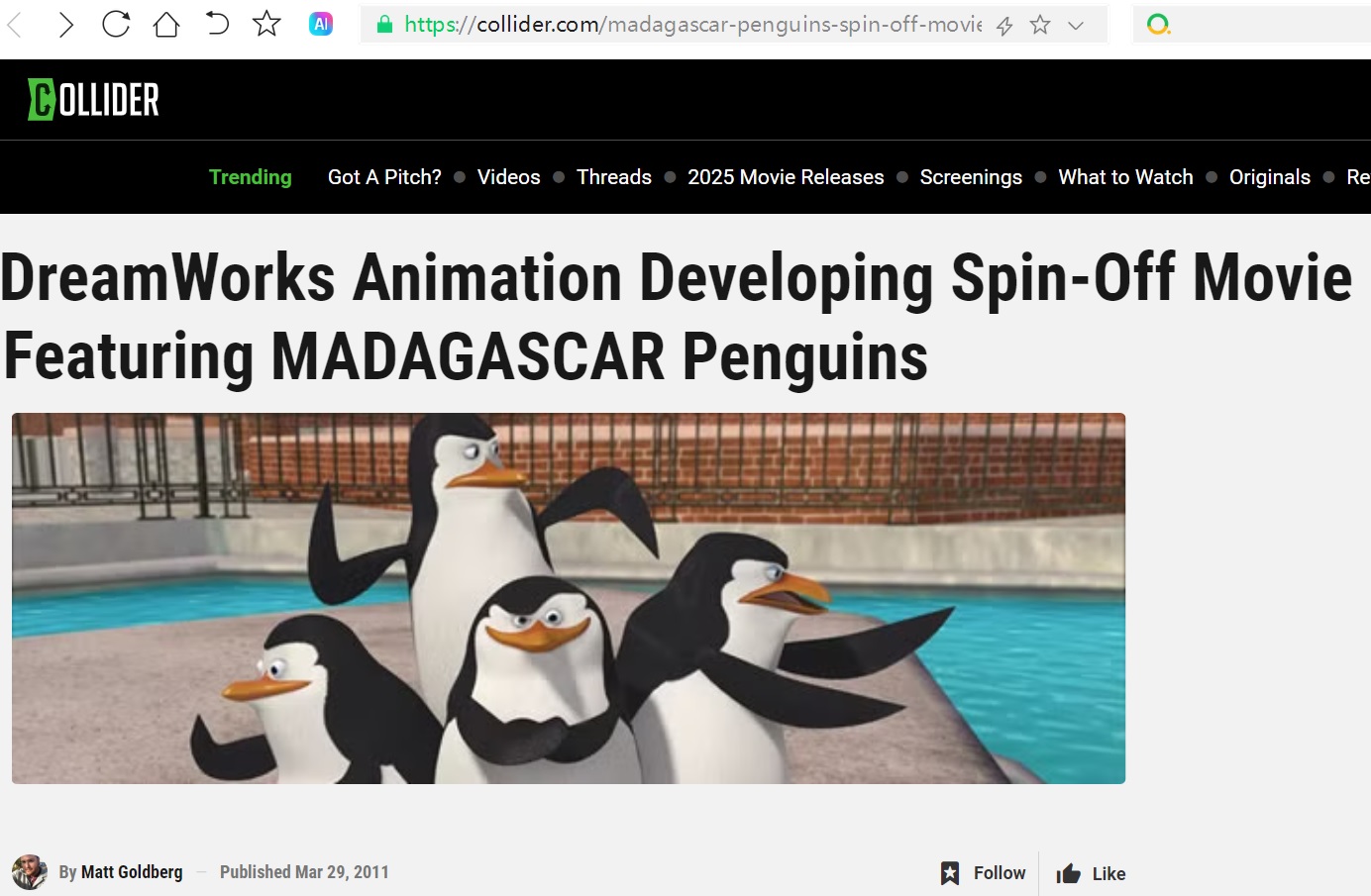The height and width of the screenshot is (896, 1371).
Task: Click the lightning speed-mode icon in address bar
Action: pos(1004,26)
